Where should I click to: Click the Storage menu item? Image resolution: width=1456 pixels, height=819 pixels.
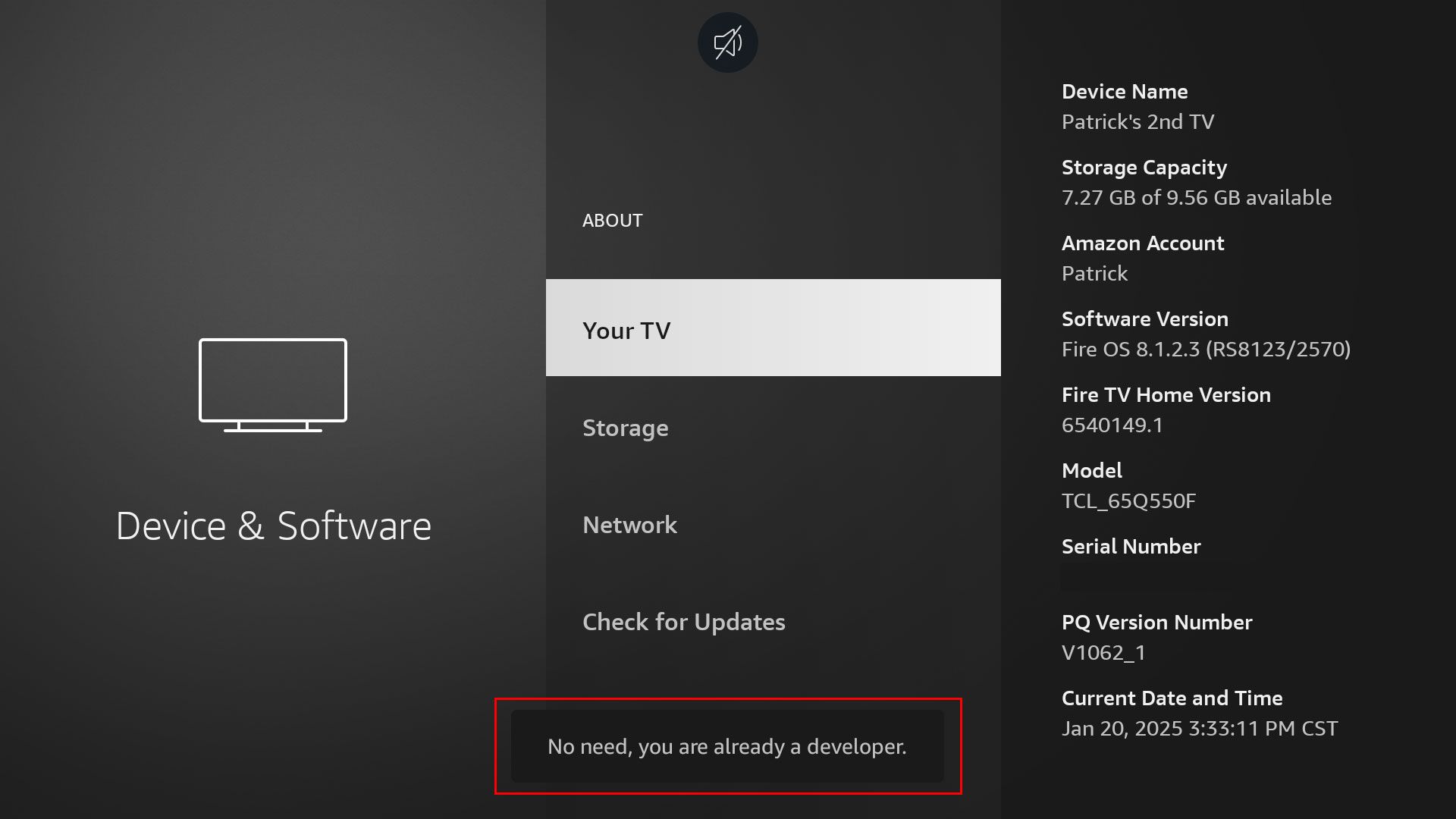click(x=625, y=427)
